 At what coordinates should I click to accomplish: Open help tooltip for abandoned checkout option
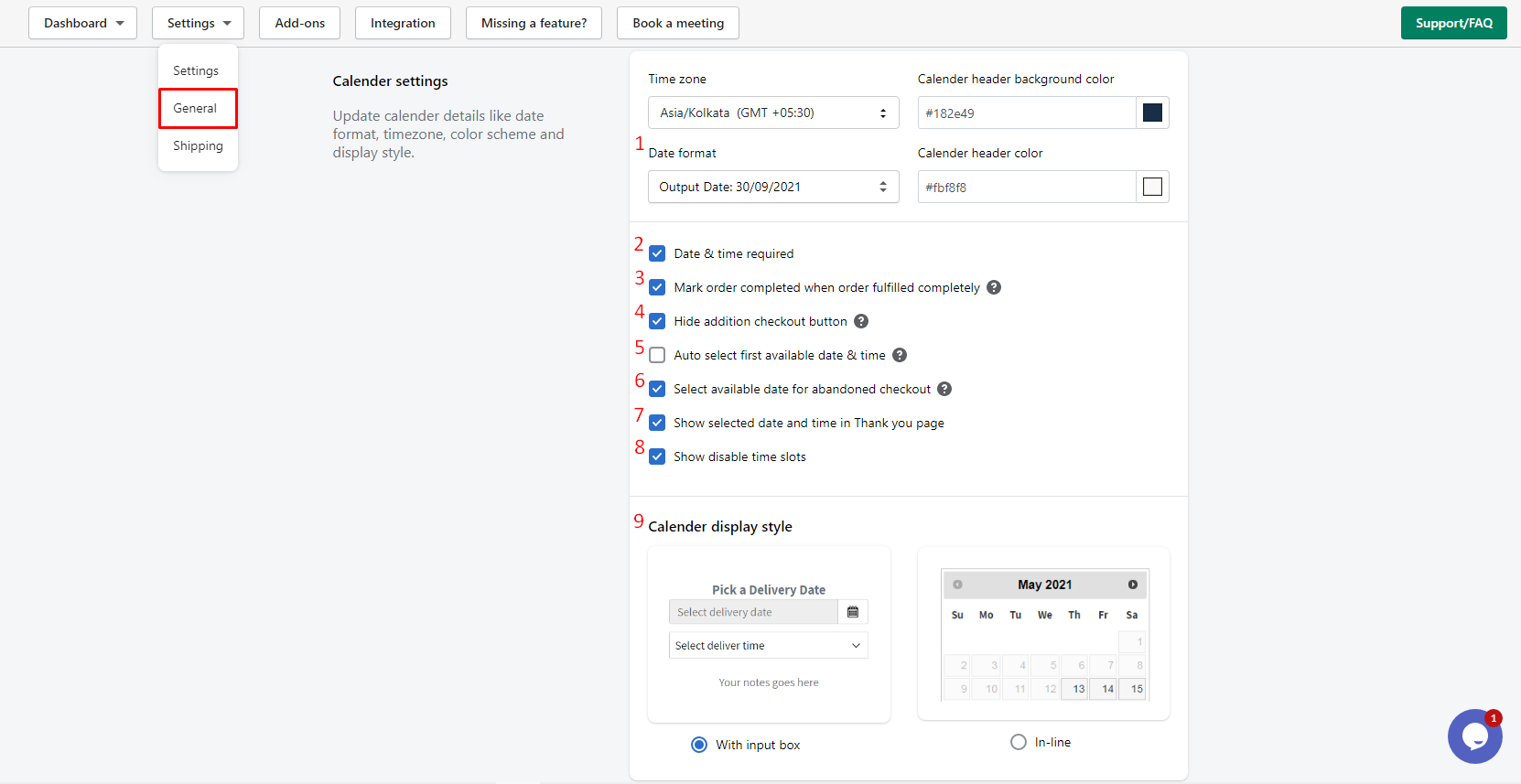pos(944,389)
